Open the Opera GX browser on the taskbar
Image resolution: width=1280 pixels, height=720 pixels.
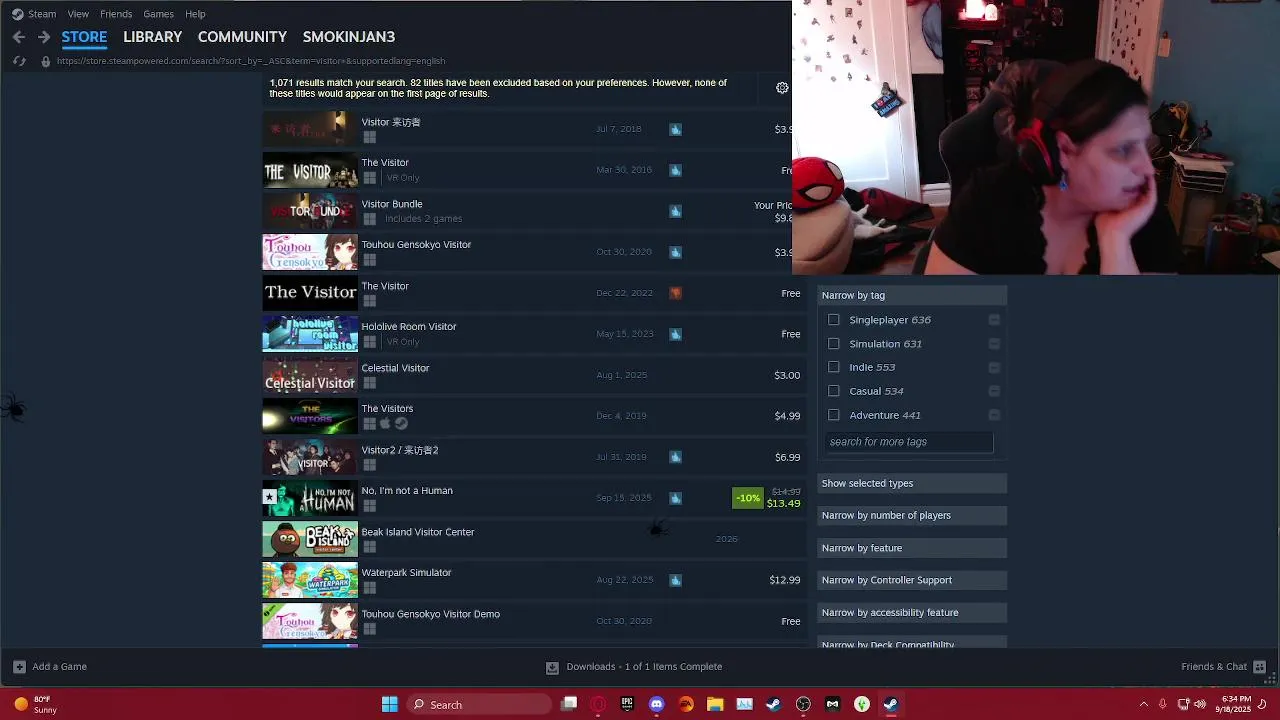click(x=598, y=704)
